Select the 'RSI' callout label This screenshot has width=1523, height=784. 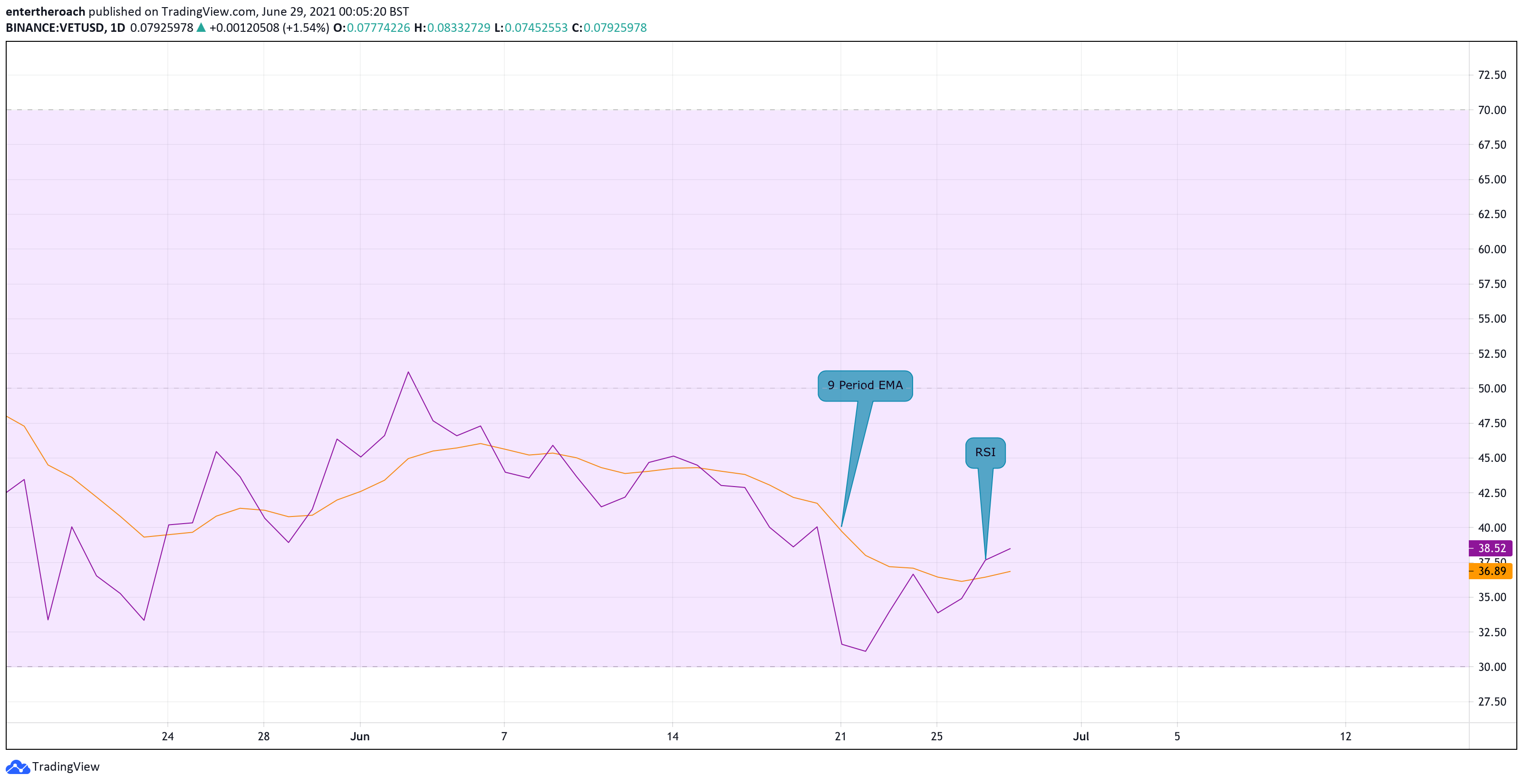click(985, 452)
